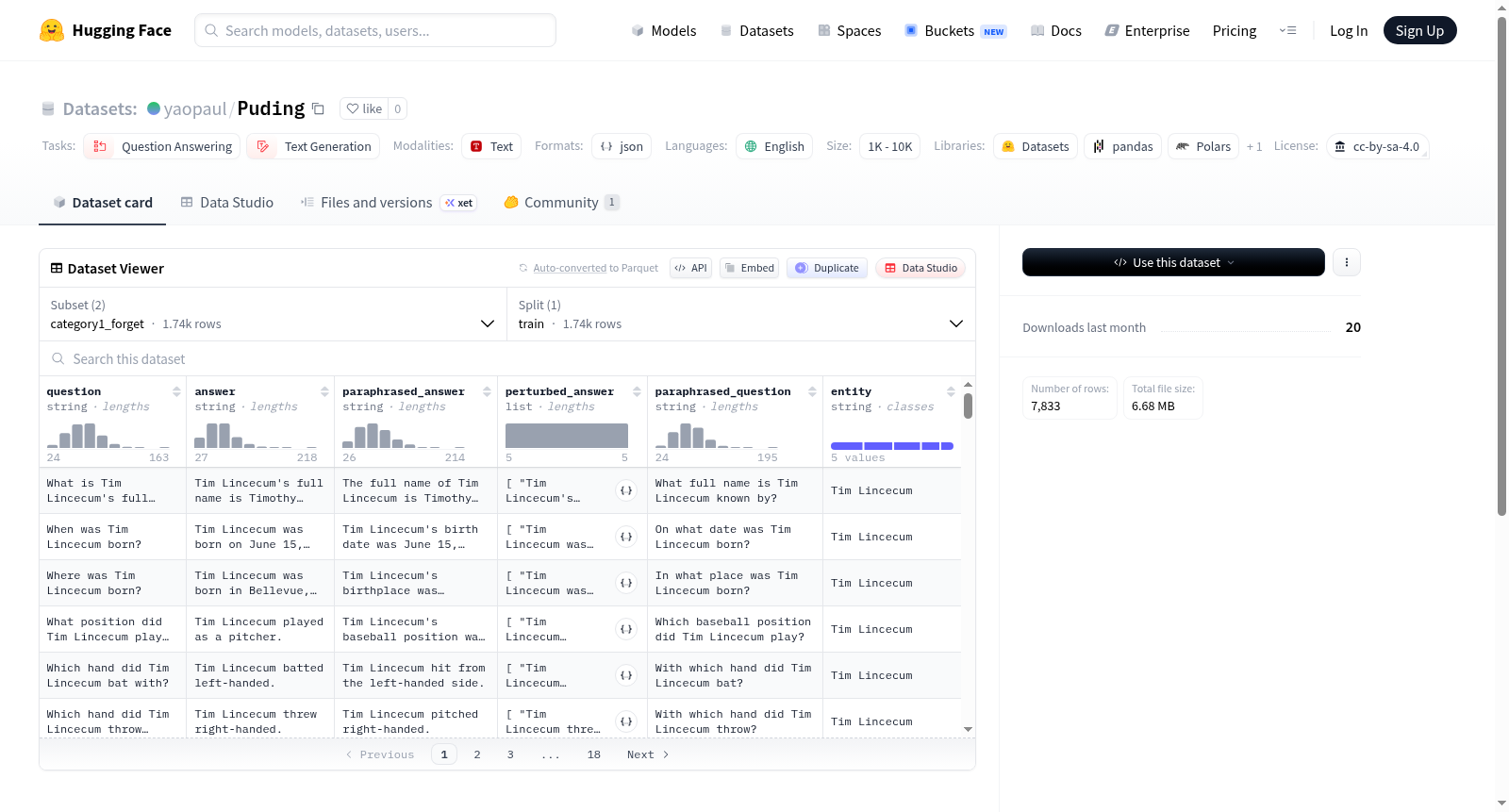Expand JSON cell in the 'Lincecum throw' row
The height and width of the screenshot is (812, 1509).
pyautogui.click(x=626, y=721)
